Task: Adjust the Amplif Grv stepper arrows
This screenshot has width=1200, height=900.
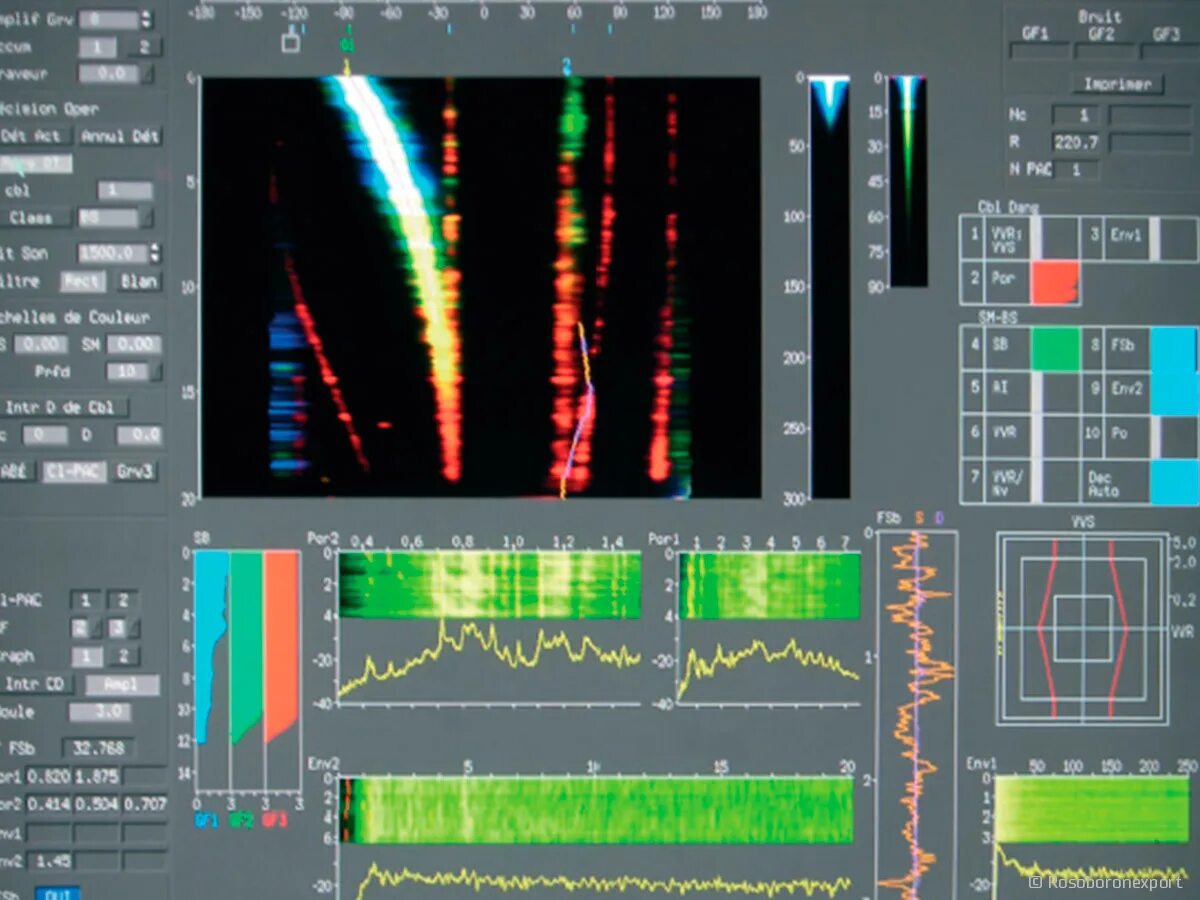Action: click(147, 19)
